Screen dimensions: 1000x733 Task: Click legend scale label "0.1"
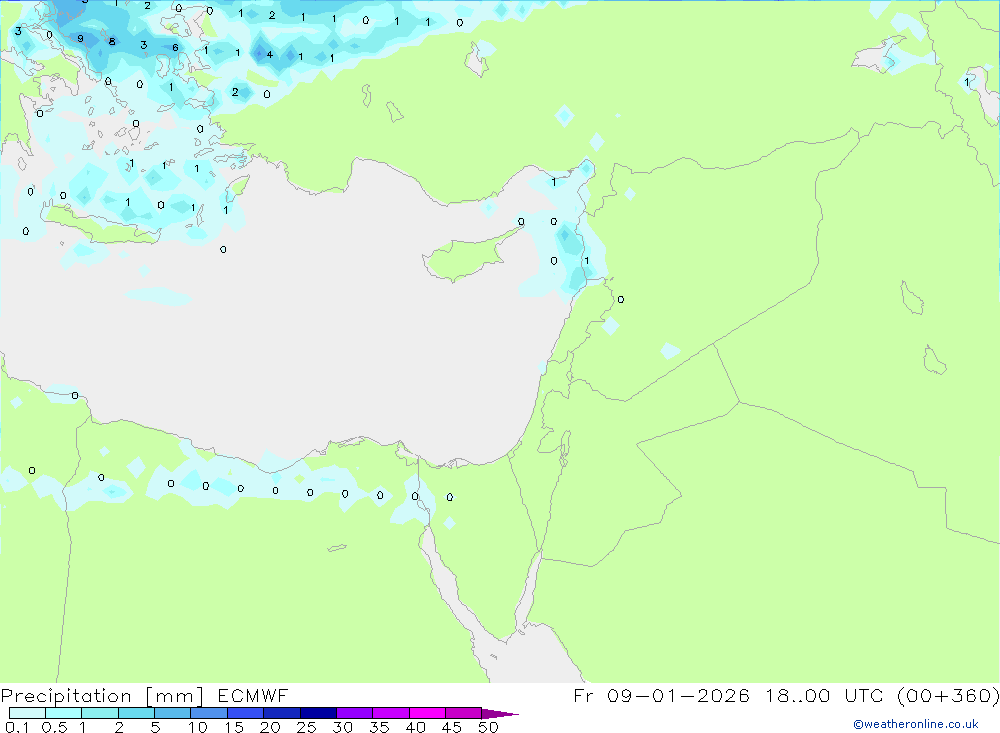click(x=17, y=727)
